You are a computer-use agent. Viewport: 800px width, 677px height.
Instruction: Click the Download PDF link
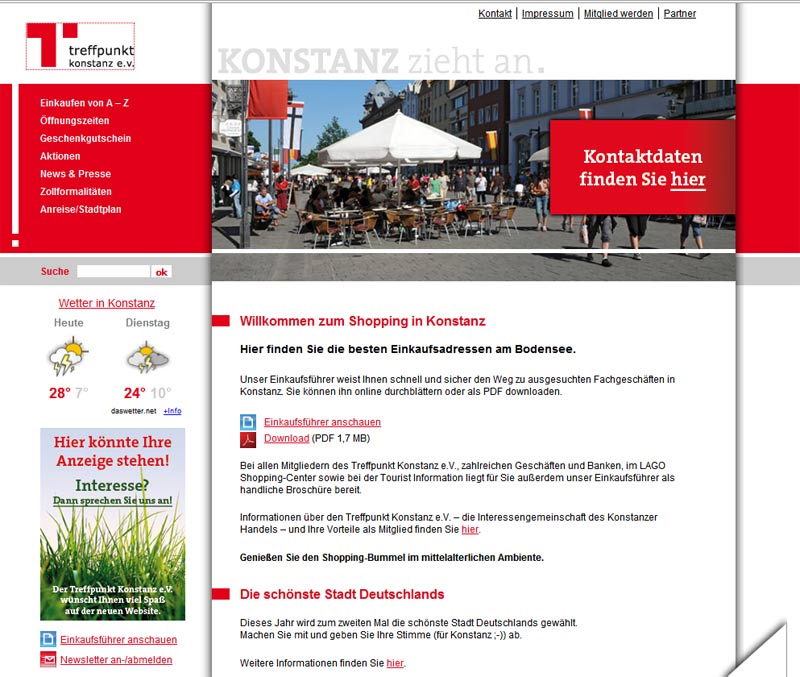286,438
